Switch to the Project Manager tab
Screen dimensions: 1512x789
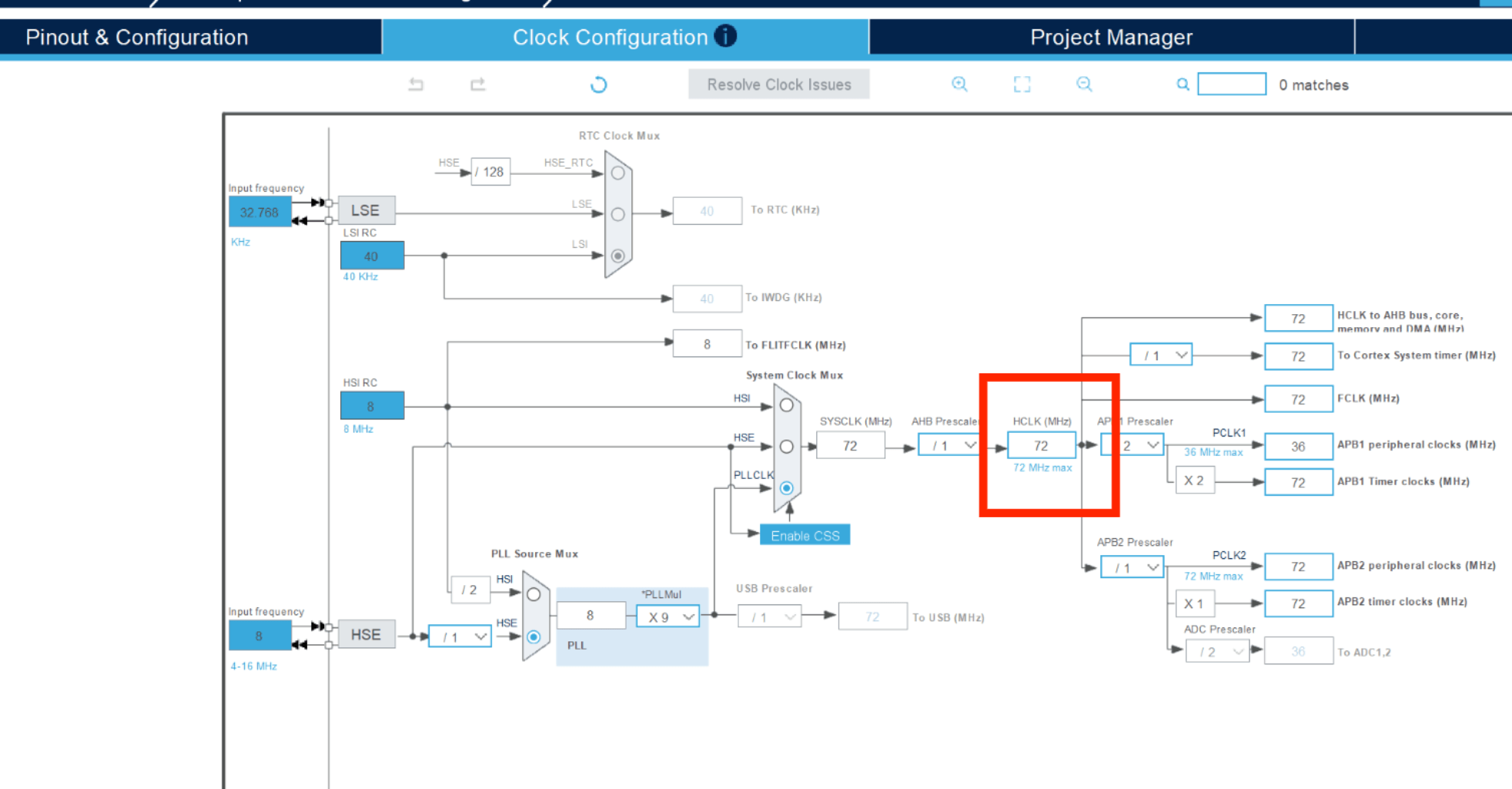click(x=1112, y=37)
